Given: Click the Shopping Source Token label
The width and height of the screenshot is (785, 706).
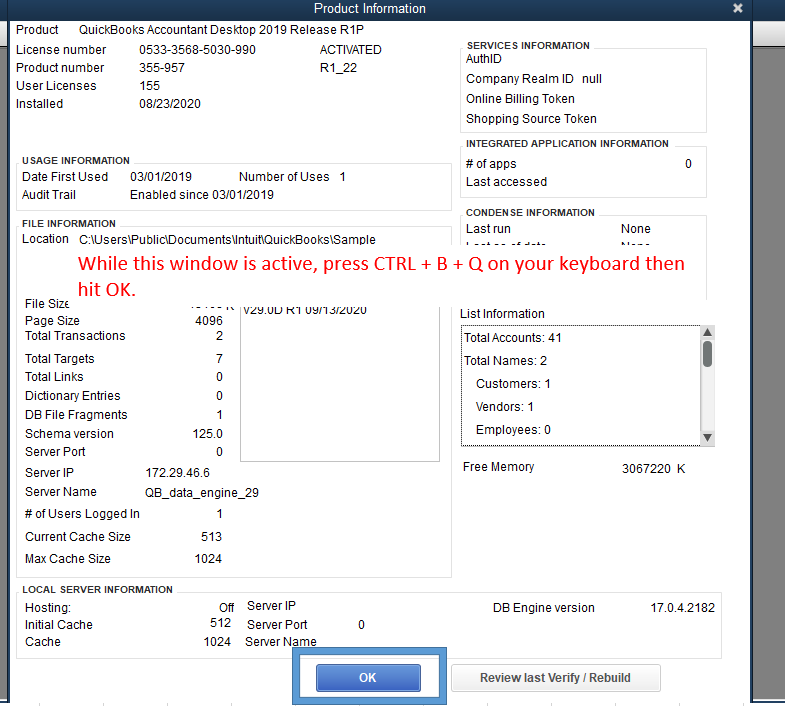Looking at the screenshot, I should point(531,119).
